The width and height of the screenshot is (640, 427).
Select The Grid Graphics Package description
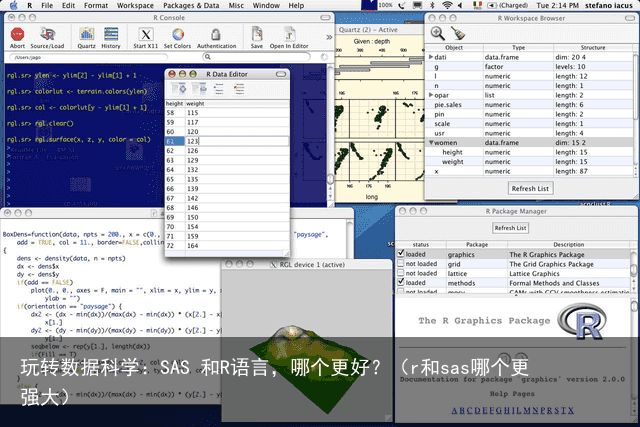551,264
